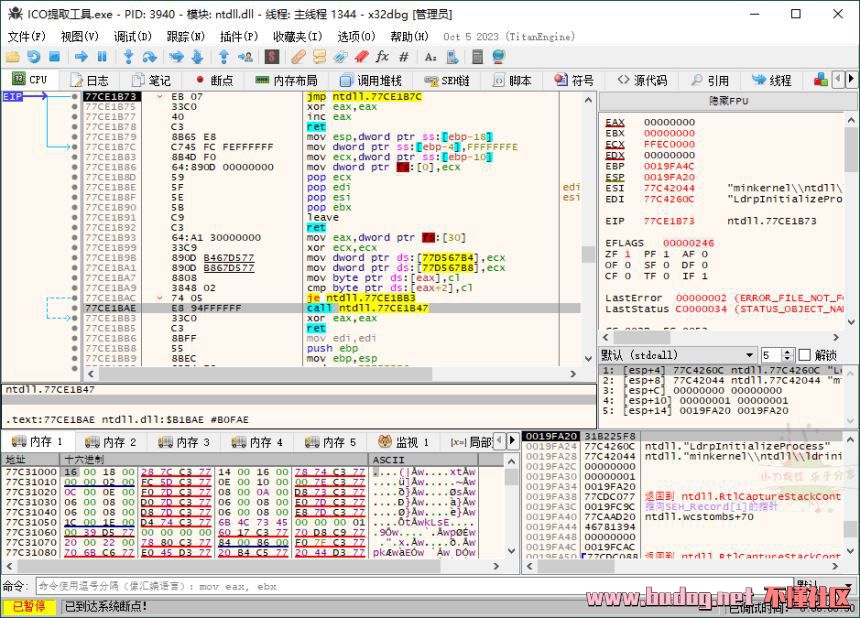
Task: Click the fx functions toolbar icon
Action: [x=383, y=58]
